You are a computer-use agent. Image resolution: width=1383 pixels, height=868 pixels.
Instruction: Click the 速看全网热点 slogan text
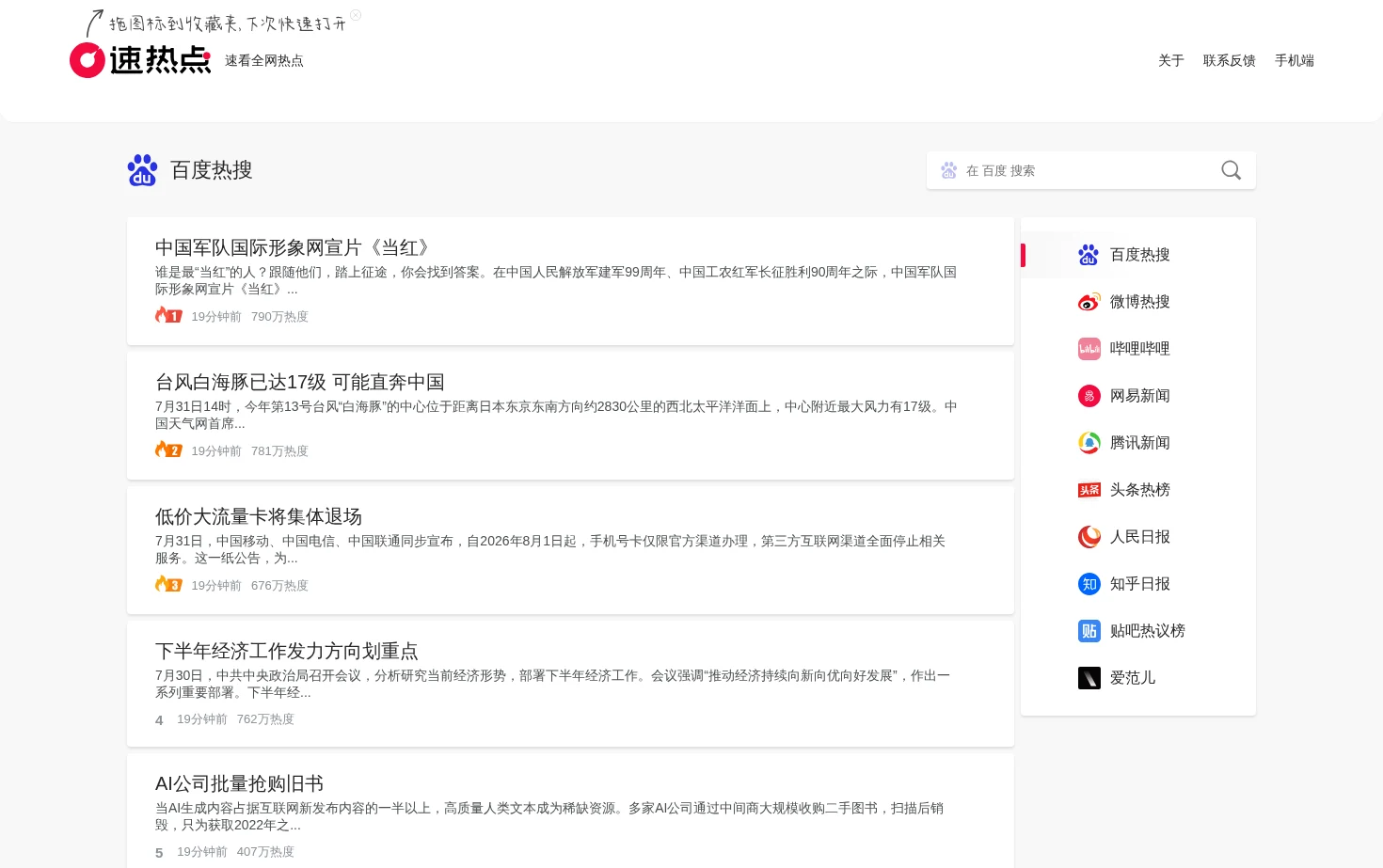point(263,60)
